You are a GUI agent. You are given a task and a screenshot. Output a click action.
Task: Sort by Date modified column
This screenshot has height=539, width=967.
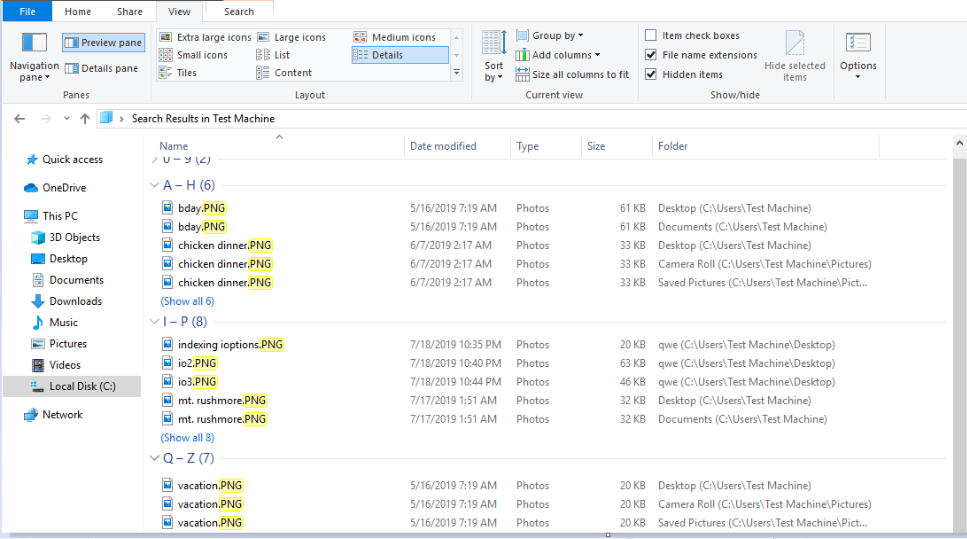point(443,146)
